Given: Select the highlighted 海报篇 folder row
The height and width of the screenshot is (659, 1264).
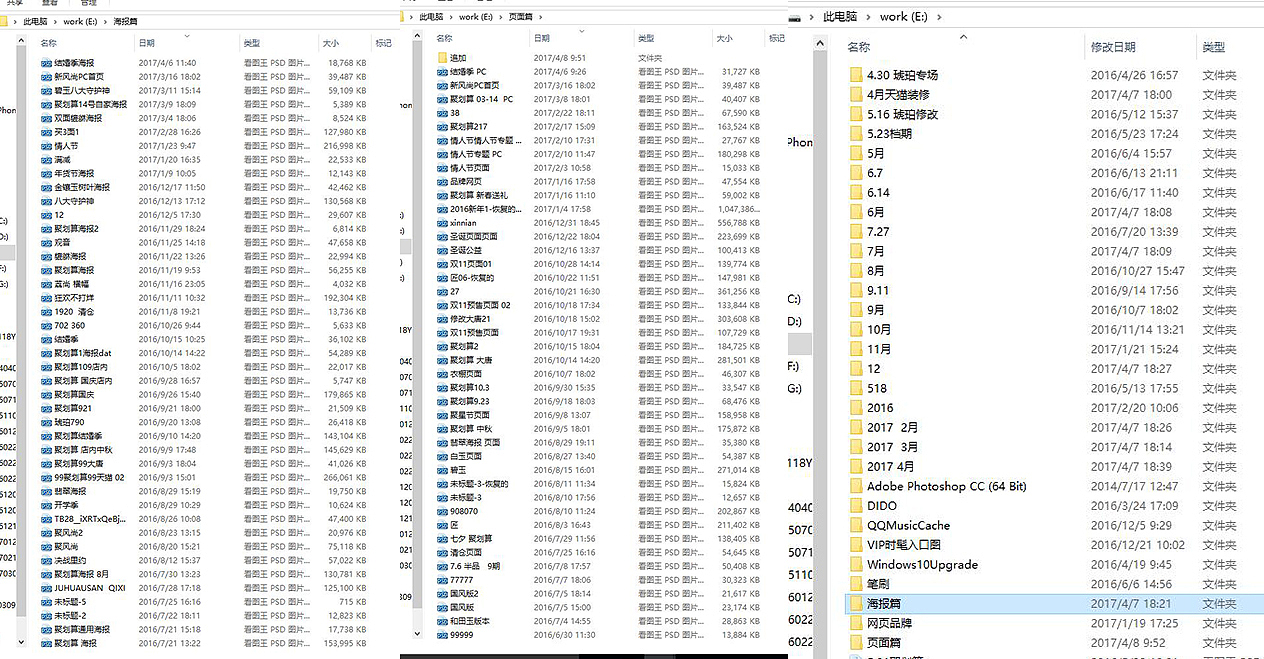Looking at the screenshot, I should (x=1053, y=604).
